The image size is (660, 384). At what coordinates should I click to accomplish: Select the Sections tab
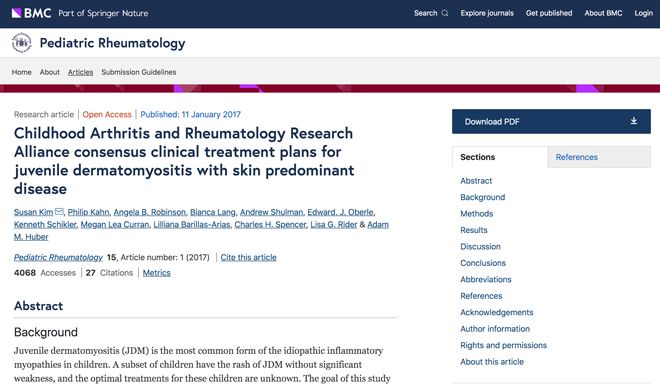(x=500, y=157)
